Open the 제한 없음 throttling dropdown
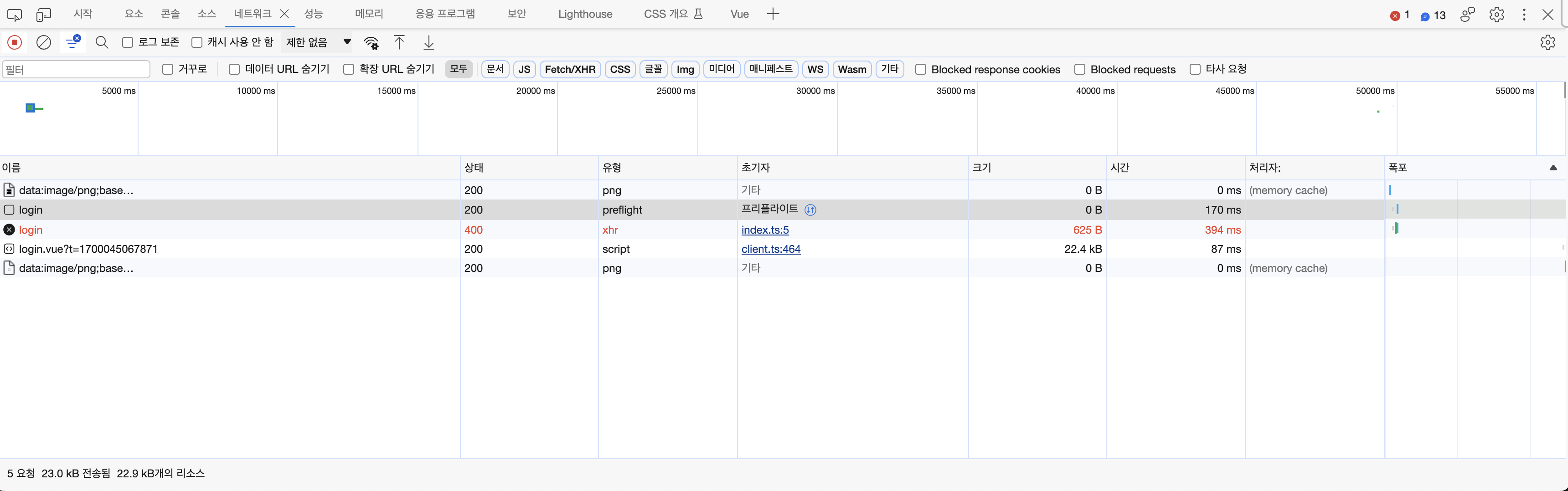Screen dimensions: 1568x491 click(x=318, y=42)
